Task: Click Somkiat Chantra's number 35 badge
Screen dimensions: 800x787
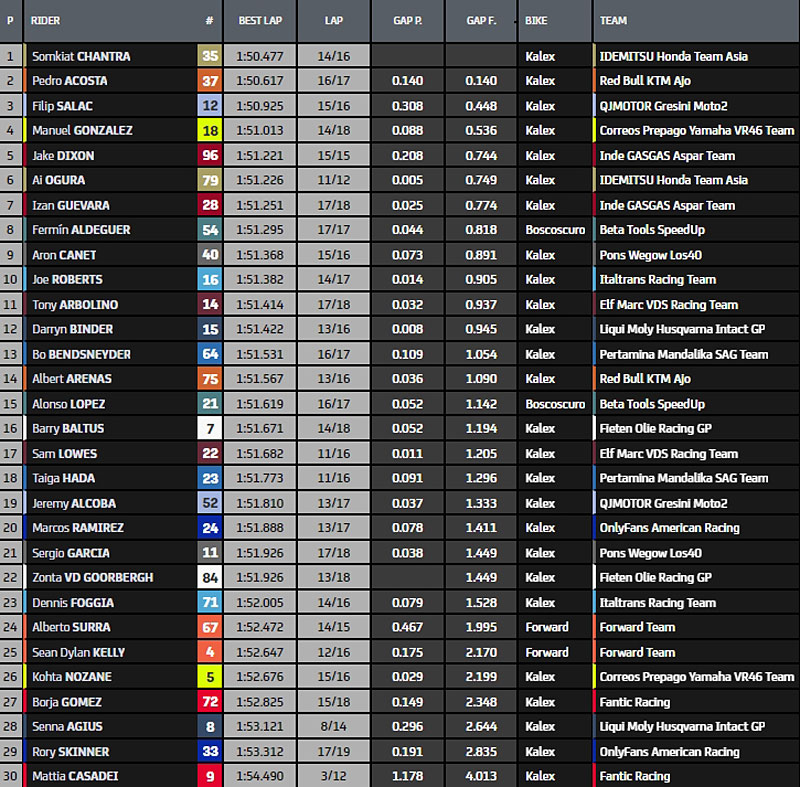Action: click(209, 56)
